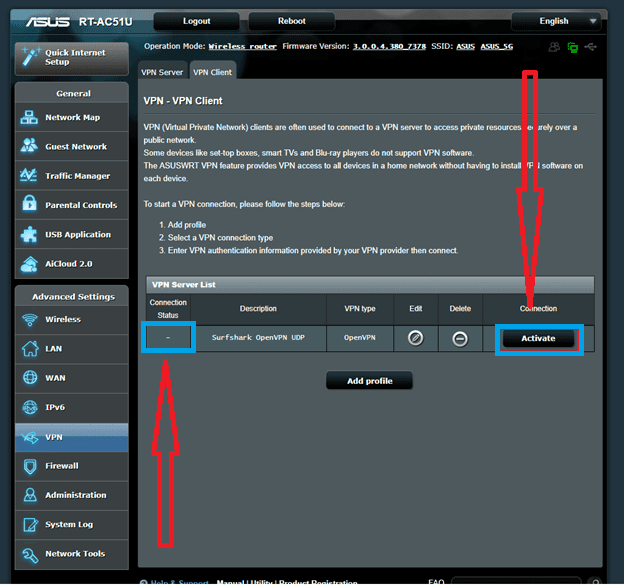Click the Wireless wifi icon

click(30, 320)
